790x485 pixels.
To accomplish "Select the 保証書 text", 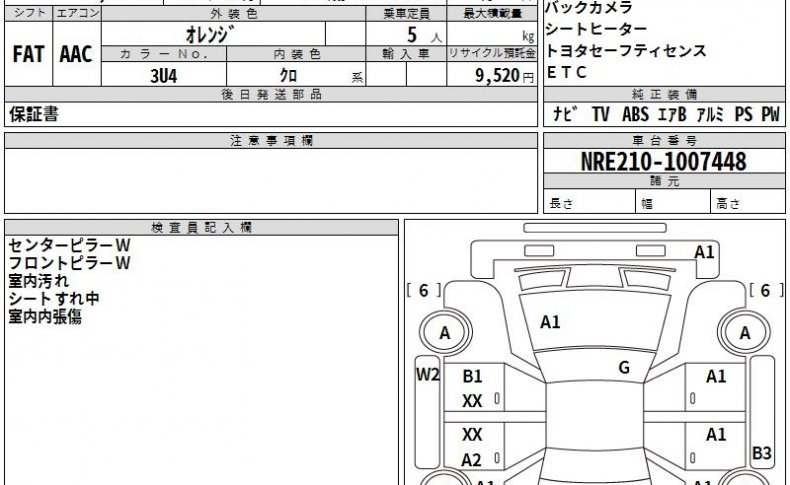I will tap(34, 114).
